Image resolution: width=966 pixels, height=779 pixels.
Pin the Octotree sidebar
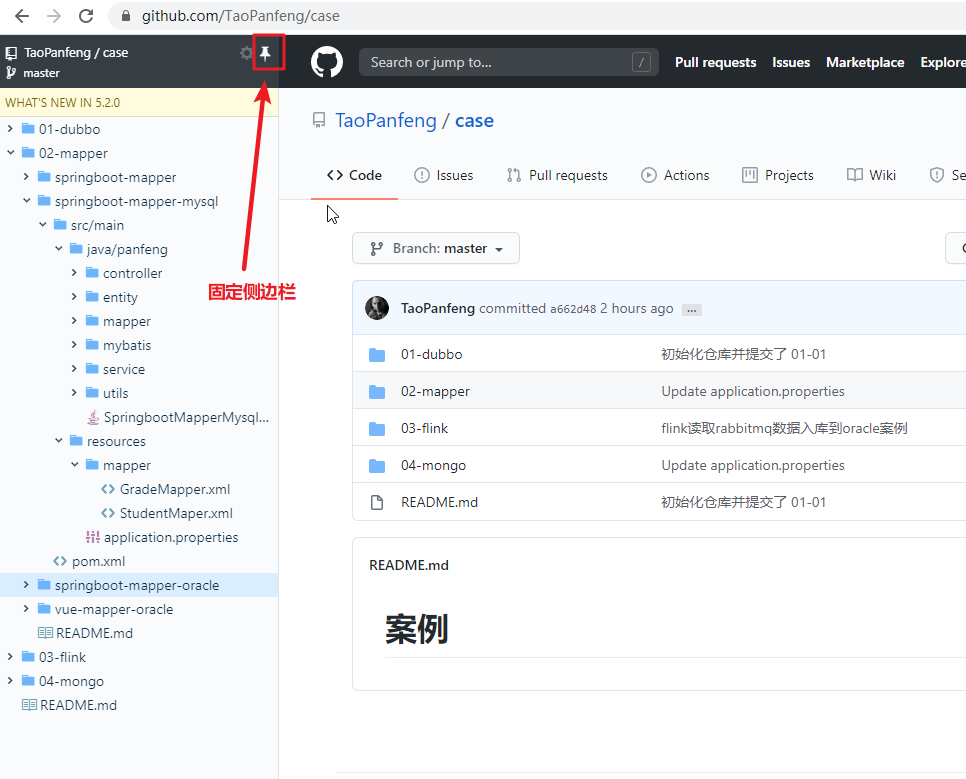point(266,54)
